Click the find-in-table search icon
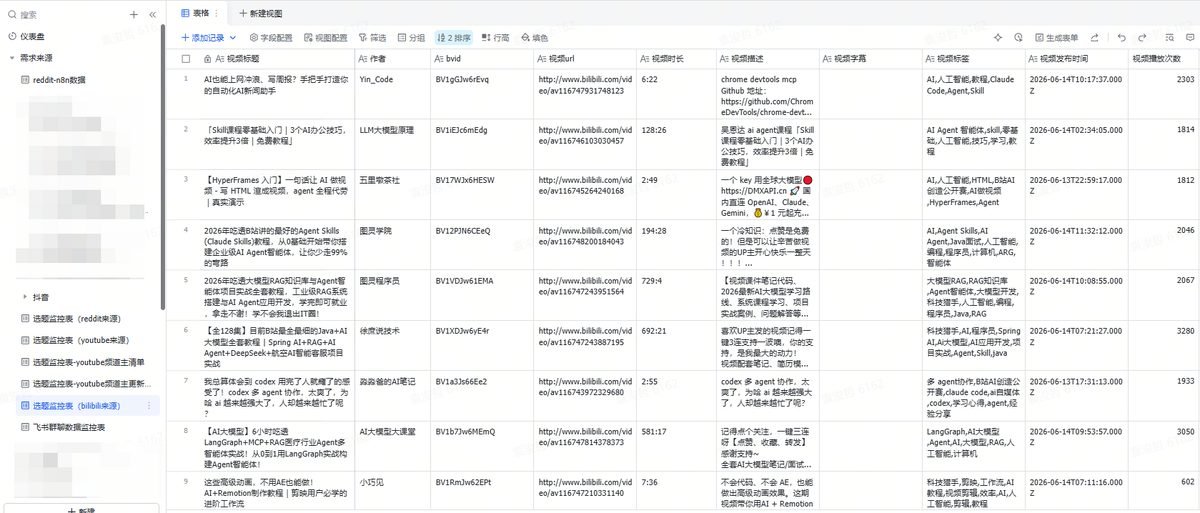This screenshot has height=513, width=1200. tap(1167, 37)
